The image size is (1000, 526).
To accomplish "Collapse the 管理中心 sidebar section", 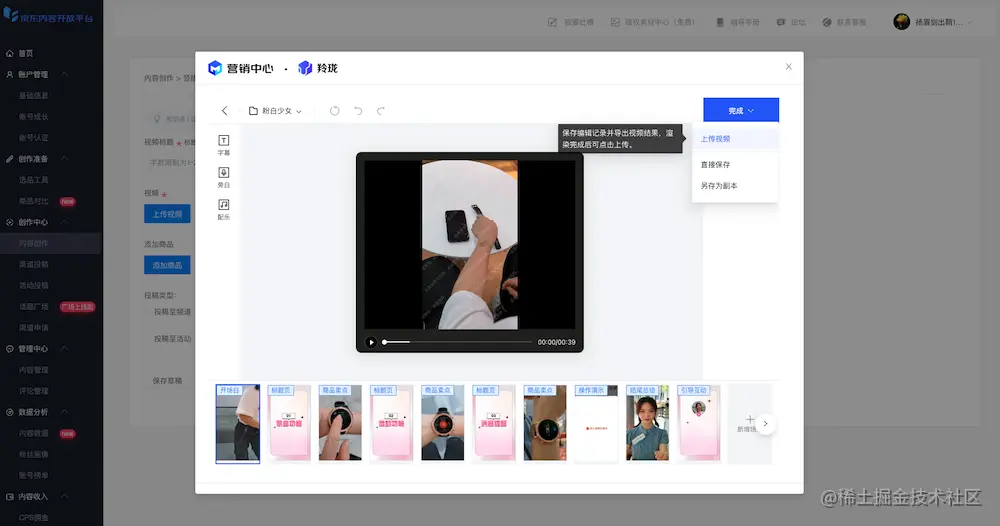I will (64, 349).
